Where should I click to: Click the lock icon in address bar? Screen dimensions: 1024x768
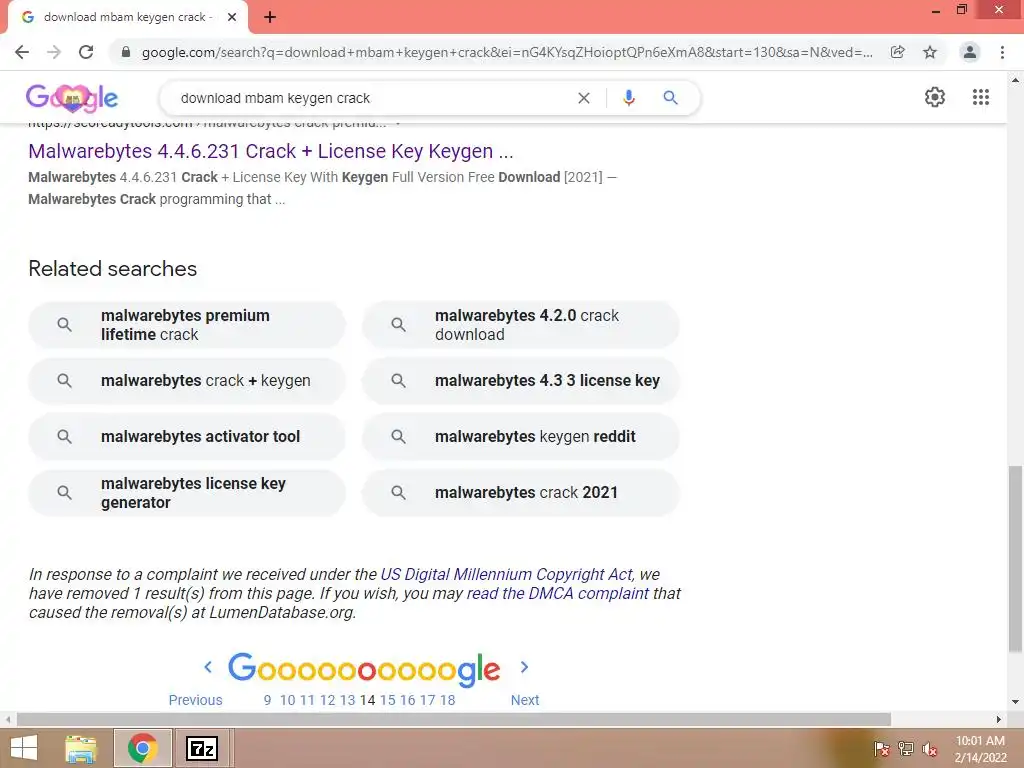126,52
